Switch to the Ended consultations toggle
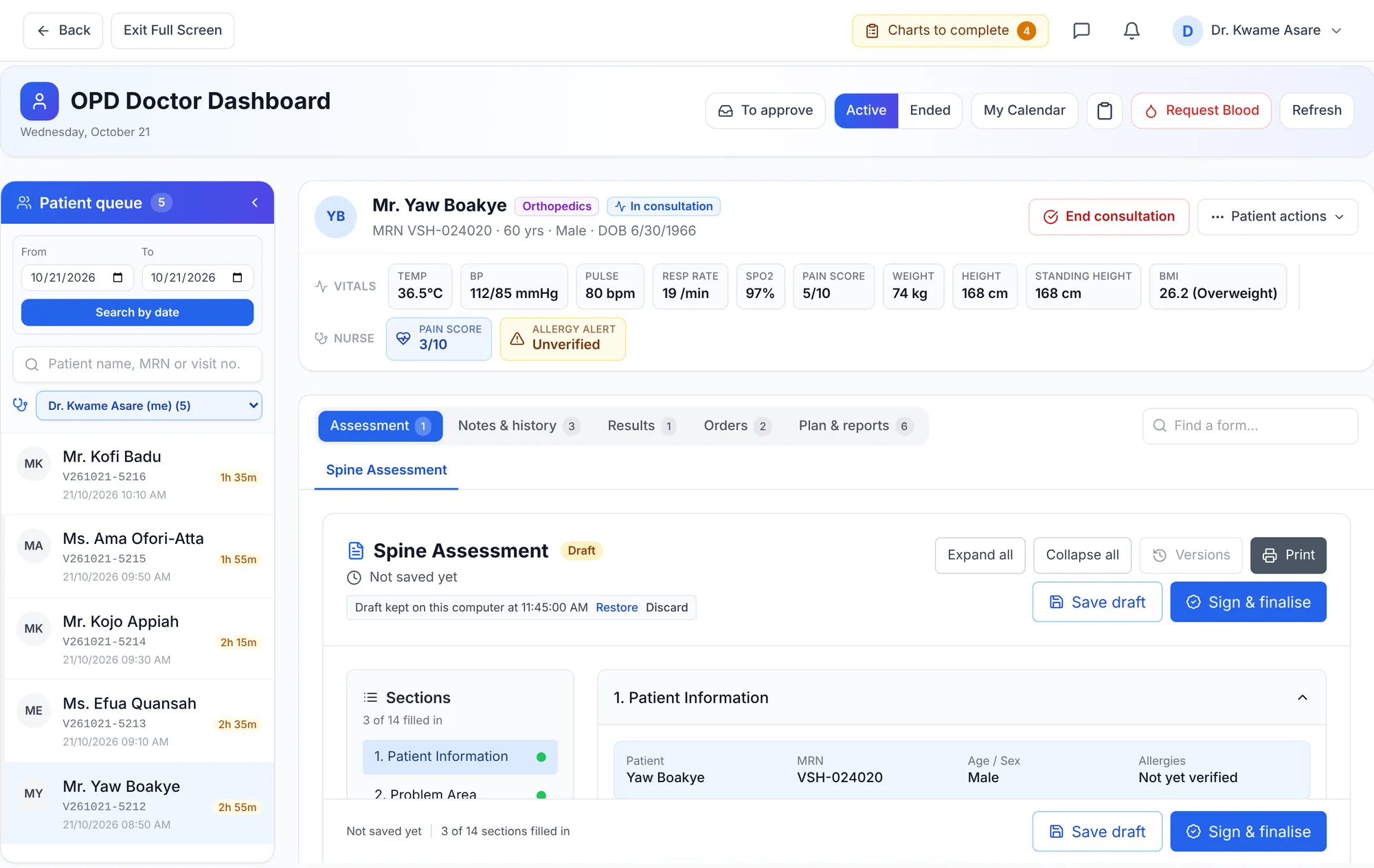 (930, 111)
